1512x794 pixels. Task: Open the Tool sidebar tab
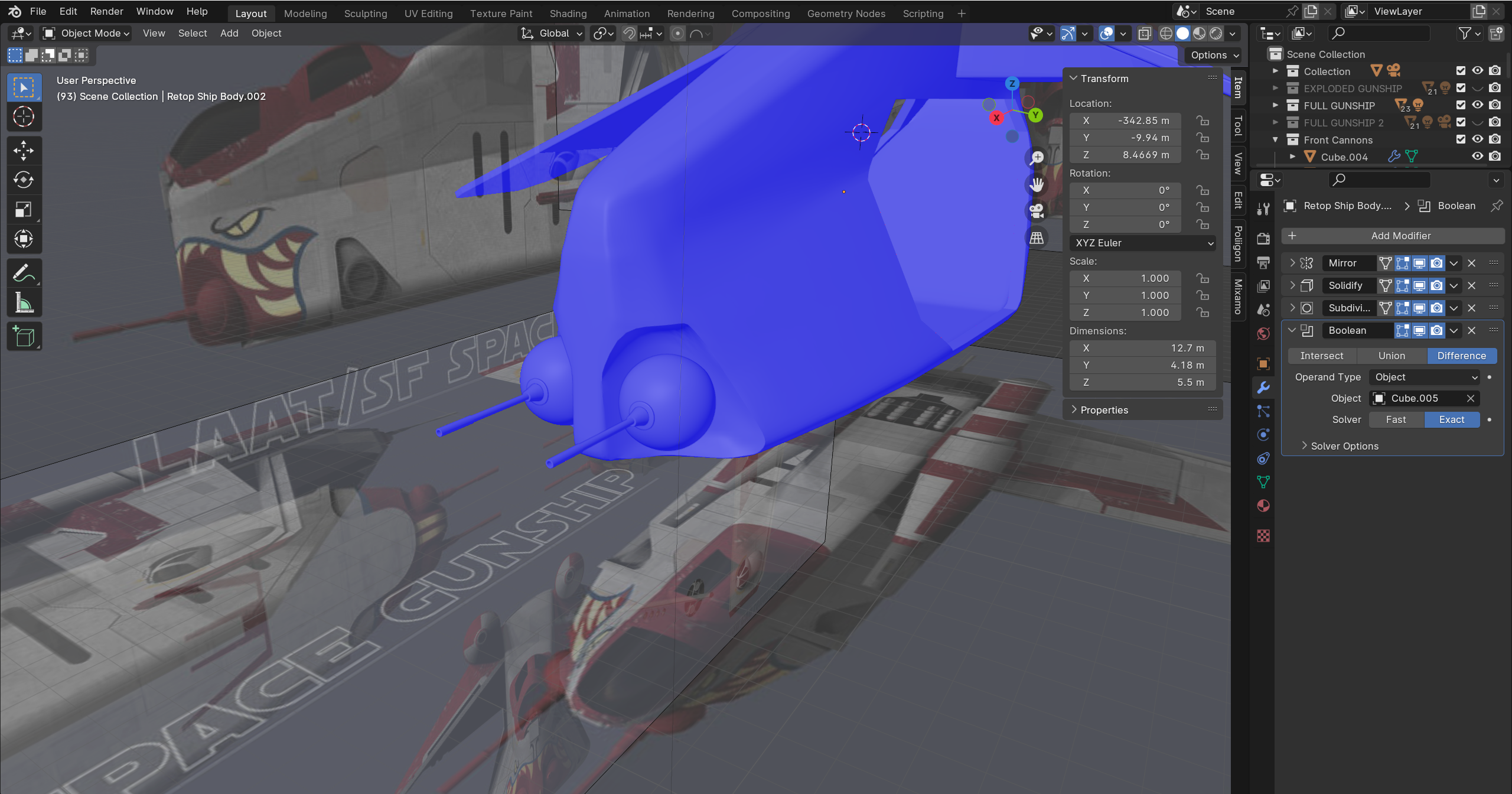point(1239,125)
